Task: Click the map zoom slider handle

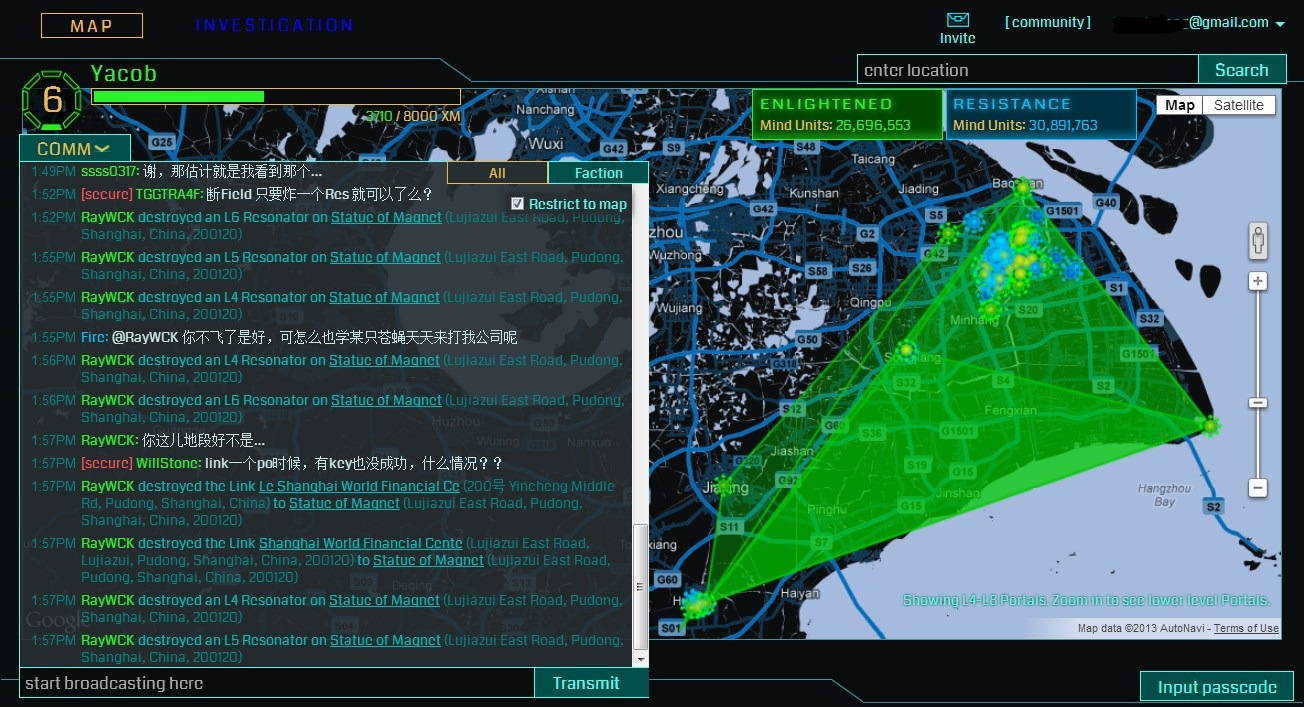Action: point(1258,403)
